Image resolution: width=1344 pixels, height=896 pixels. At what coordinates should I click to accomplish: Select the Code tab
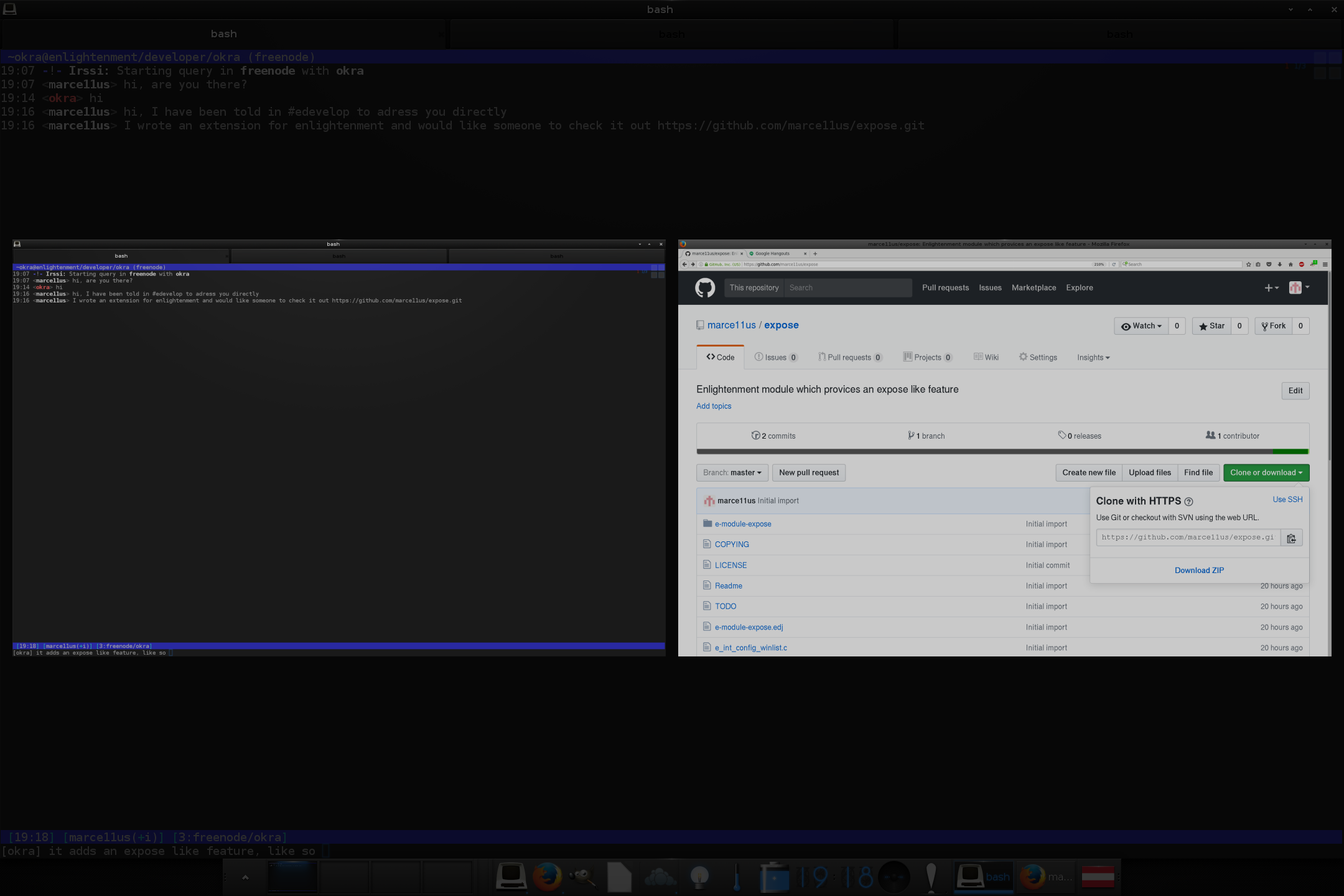tap(720, 357)
